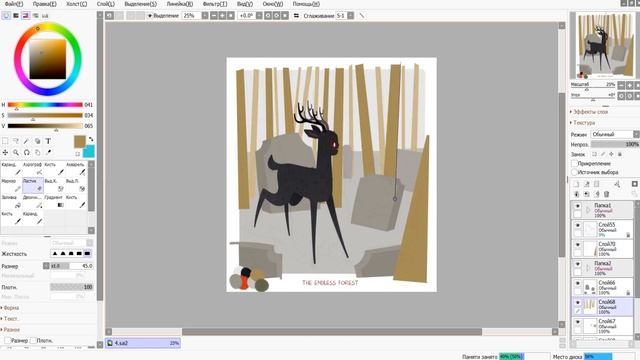Choose the Заливка bucket fill tool
Screen dimensions: 640x360
click(11, 201)
